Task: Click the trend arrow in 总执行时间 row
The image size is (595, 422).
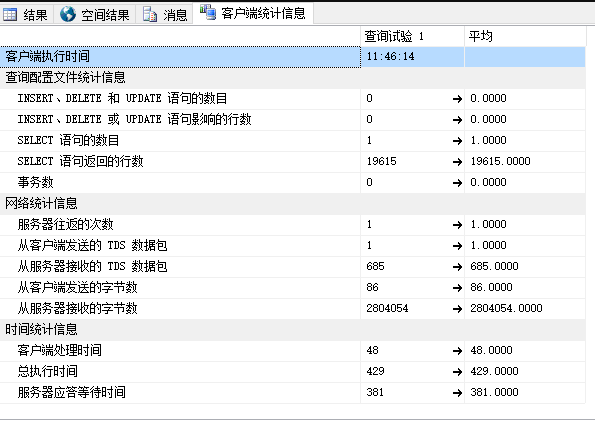Action: point(457,372)
